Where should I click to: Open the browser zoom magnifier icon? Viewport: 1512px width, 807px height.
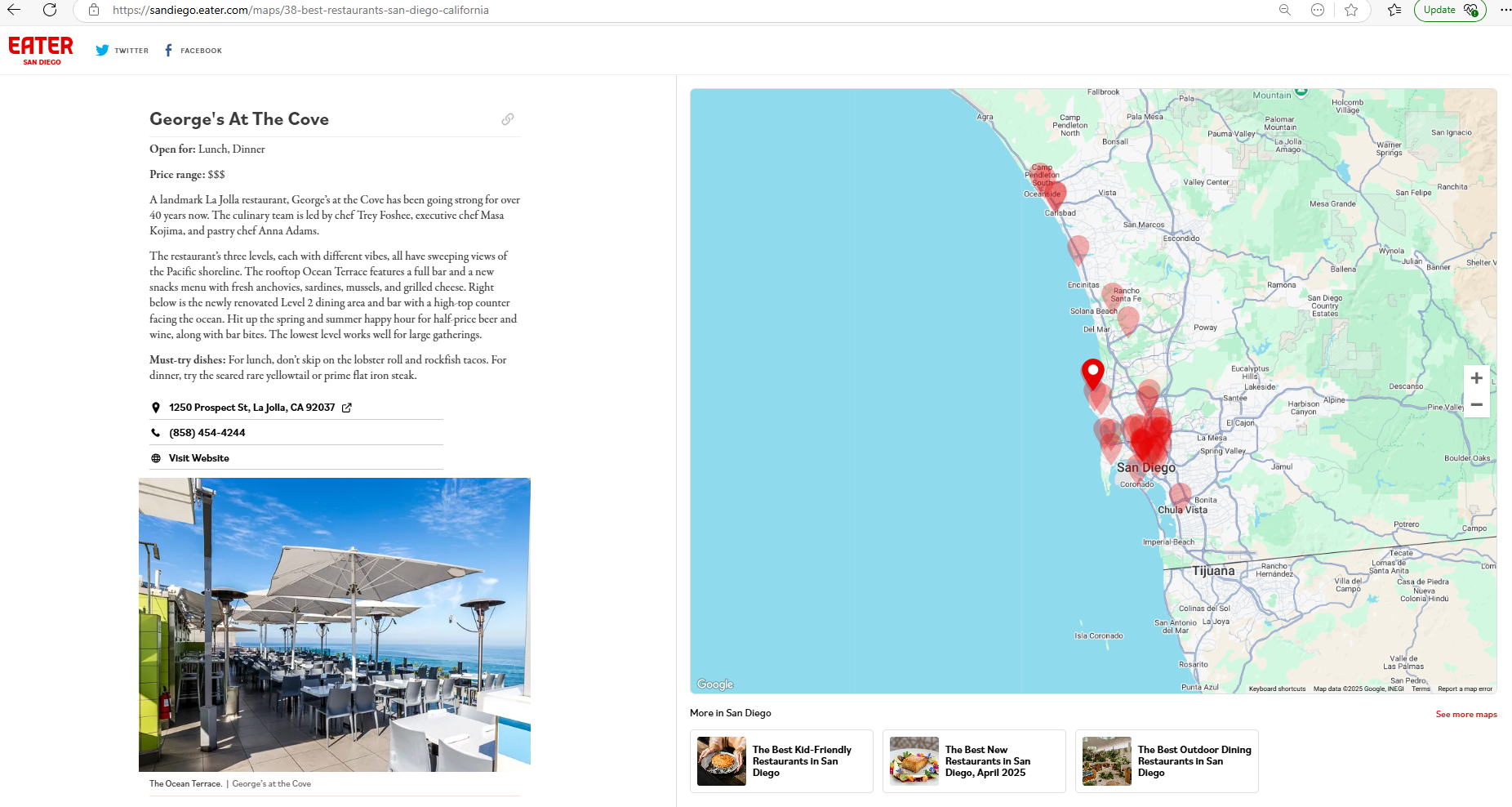coord(1284,10)
